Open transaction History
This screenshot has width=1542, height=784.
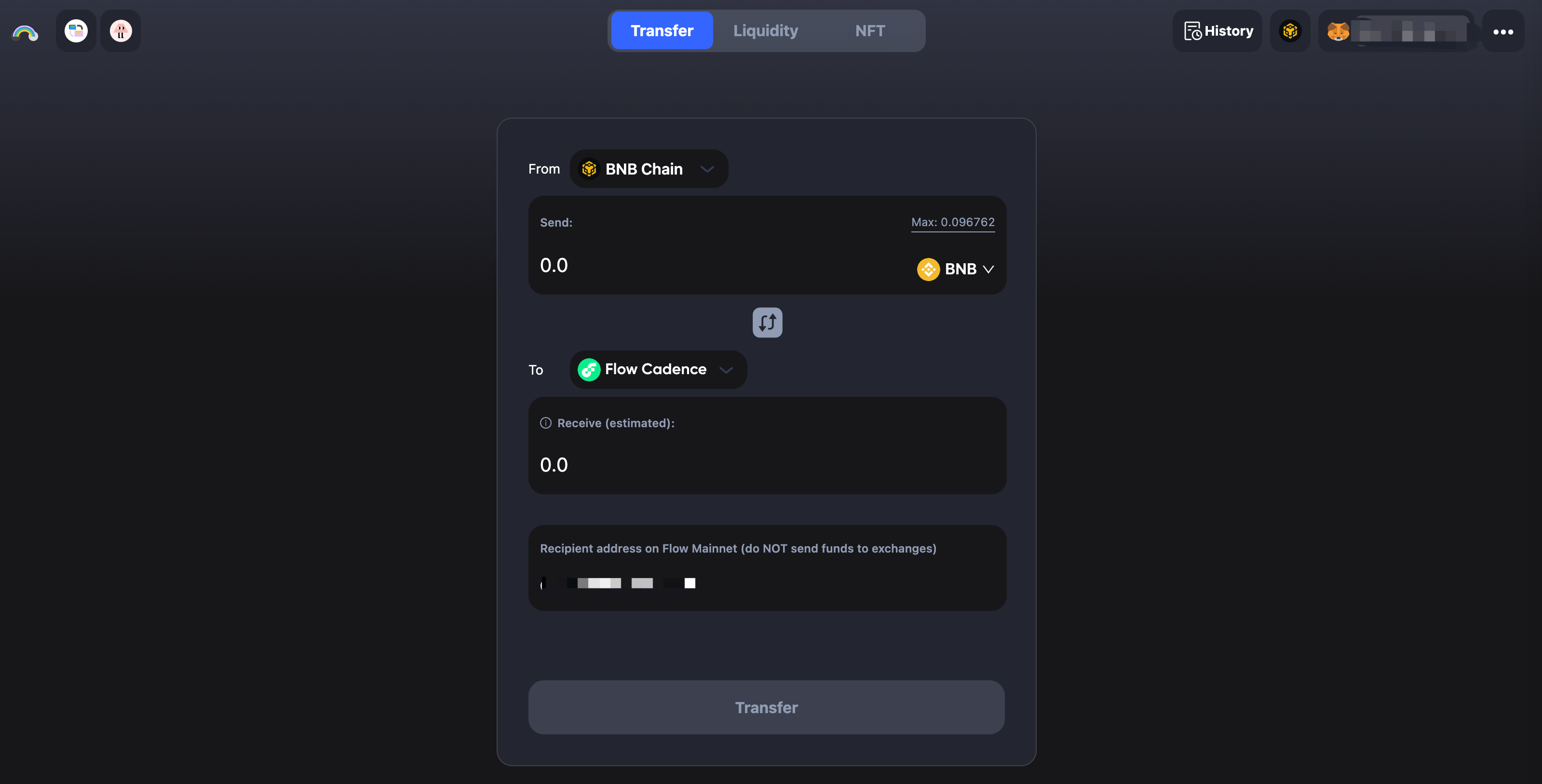[x=1217, y=31]
